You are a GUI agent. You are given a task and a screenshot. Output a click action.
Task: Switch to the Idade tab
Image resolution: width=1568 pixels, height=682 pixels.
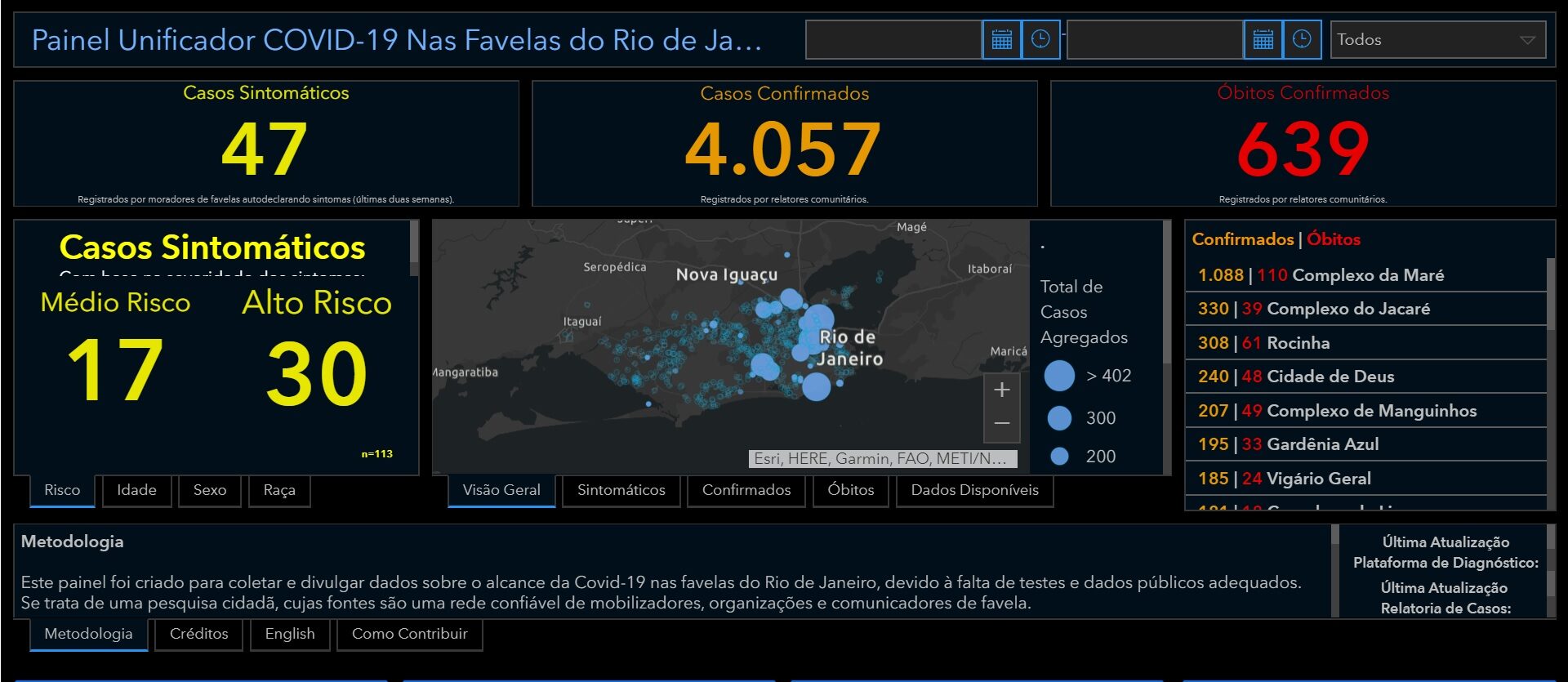tap(136, 490)
